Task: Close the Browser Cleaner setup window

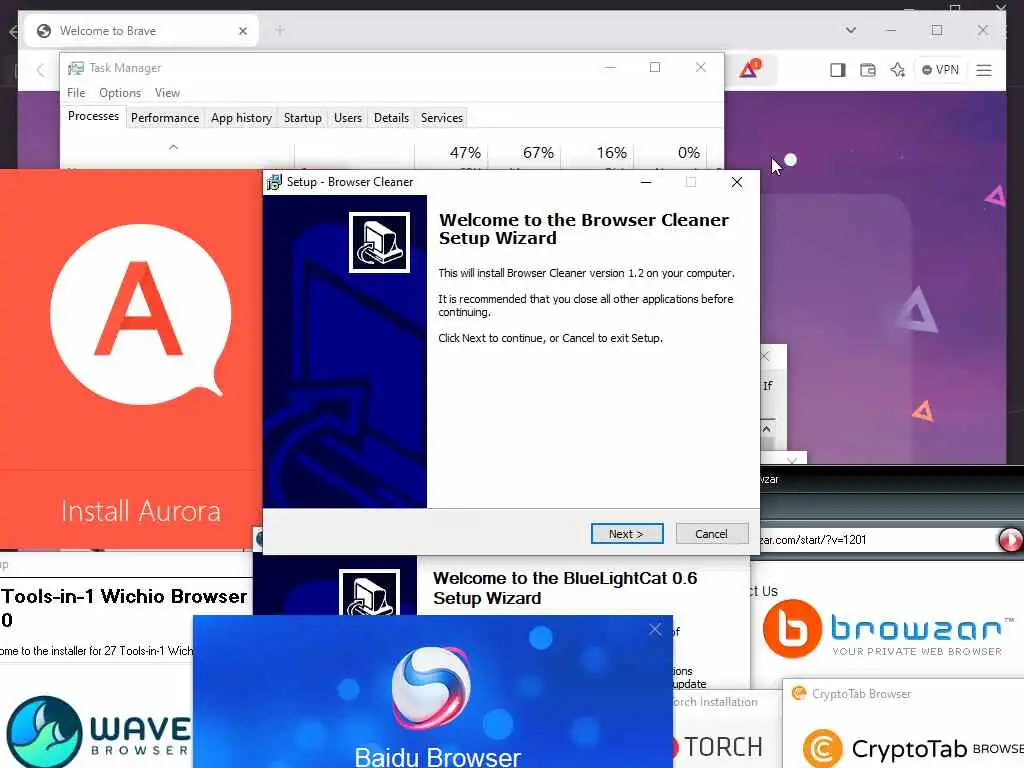Action: pyautogui.click(x=737, y=182)
